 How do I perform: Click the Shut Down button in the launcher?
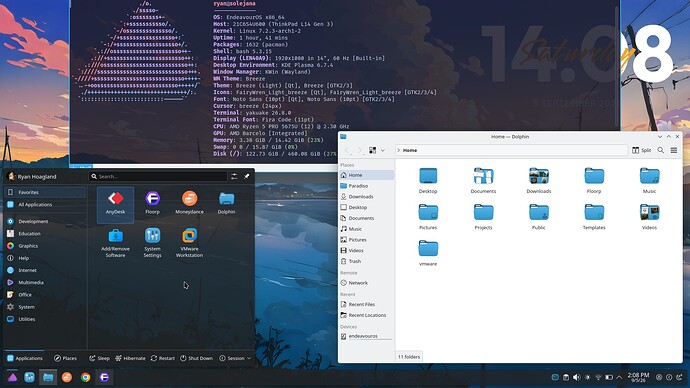(x=196, y=358)
